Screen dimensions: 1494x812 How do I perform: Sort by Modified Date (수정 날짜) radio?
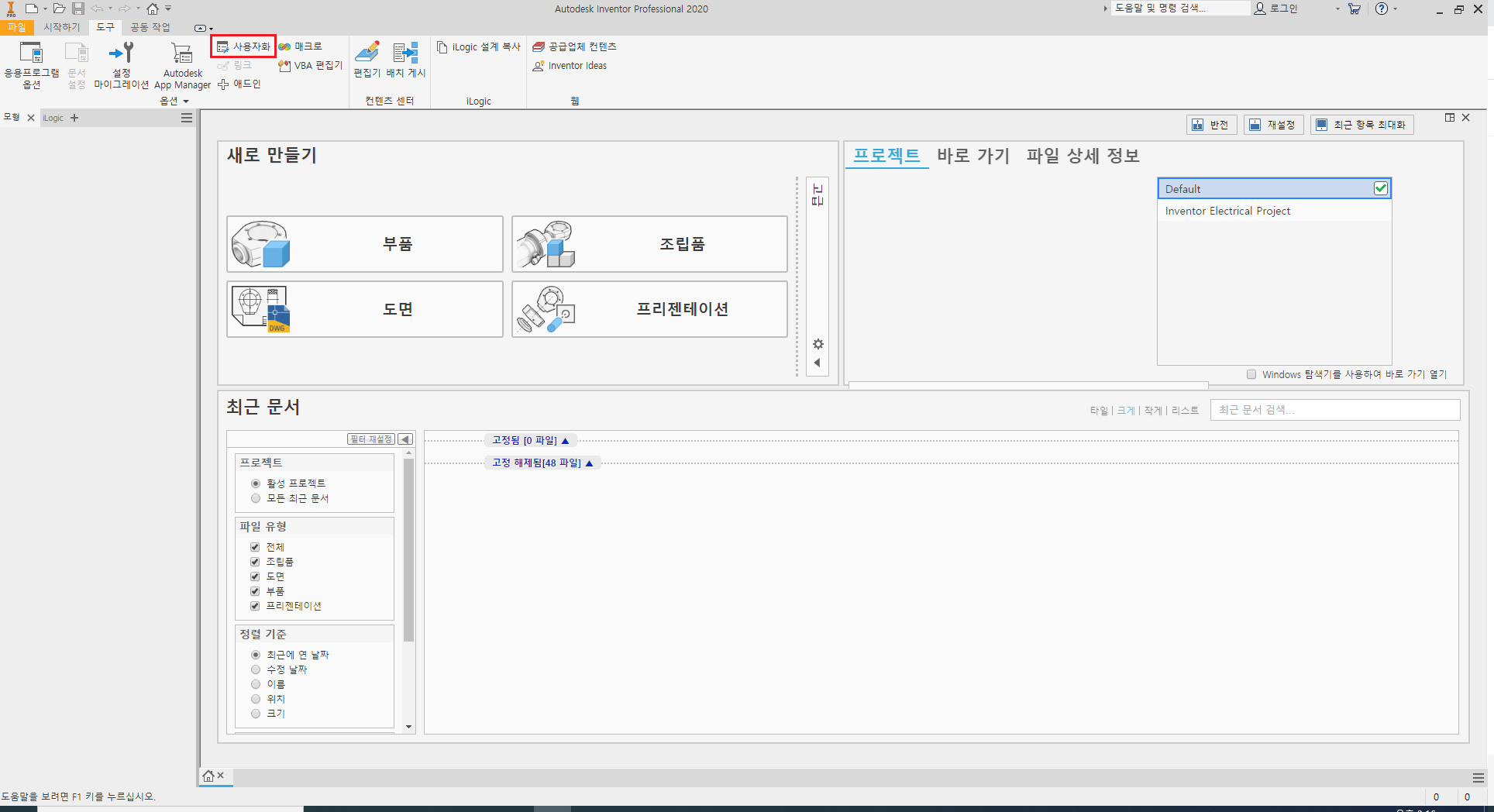256,669
